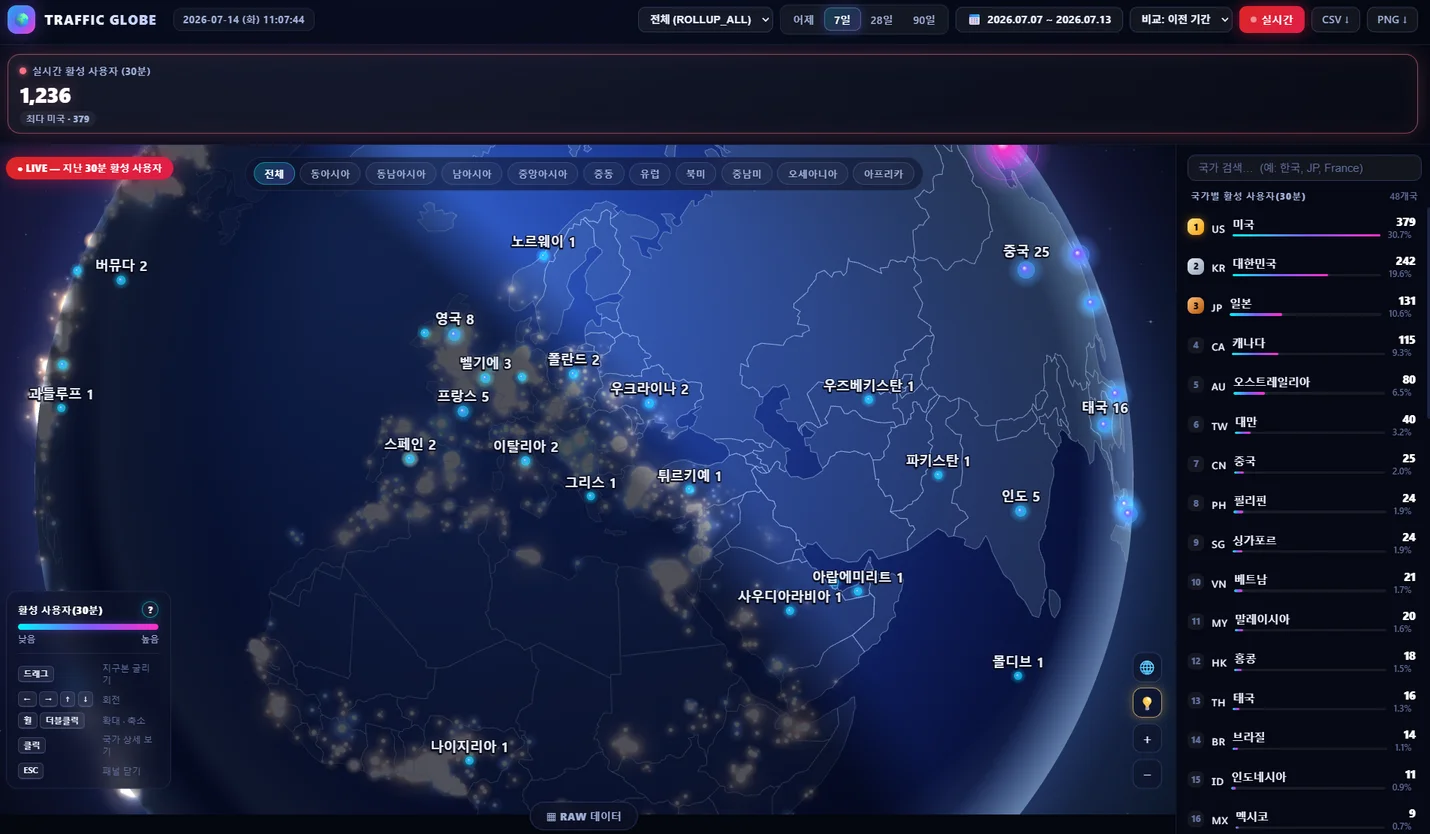This screenshot has height=834, width=1430.
Task: Switch the period to 어제
Action: pos(803,20)
